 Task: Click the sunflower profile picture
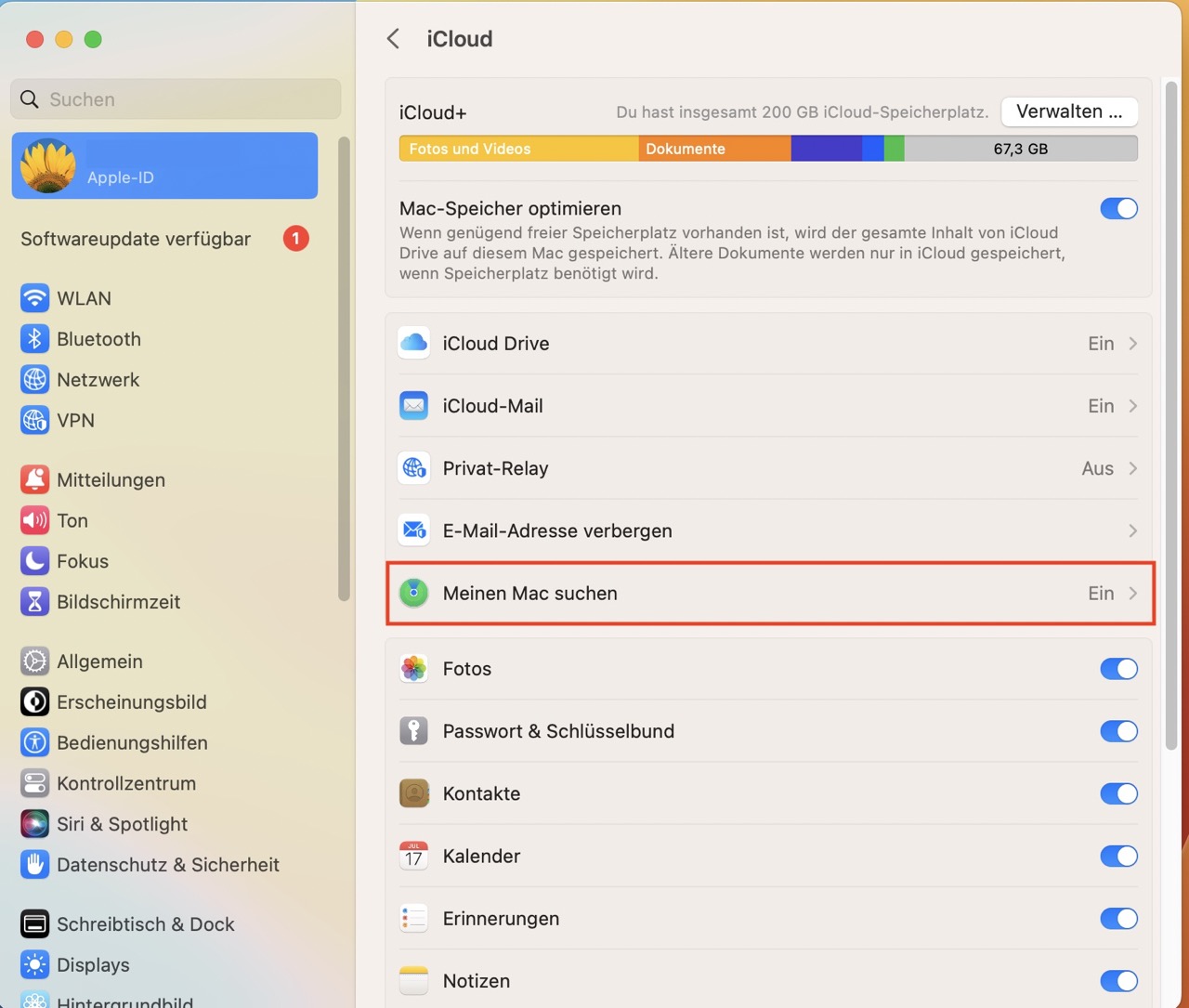[x=48, y=165]
